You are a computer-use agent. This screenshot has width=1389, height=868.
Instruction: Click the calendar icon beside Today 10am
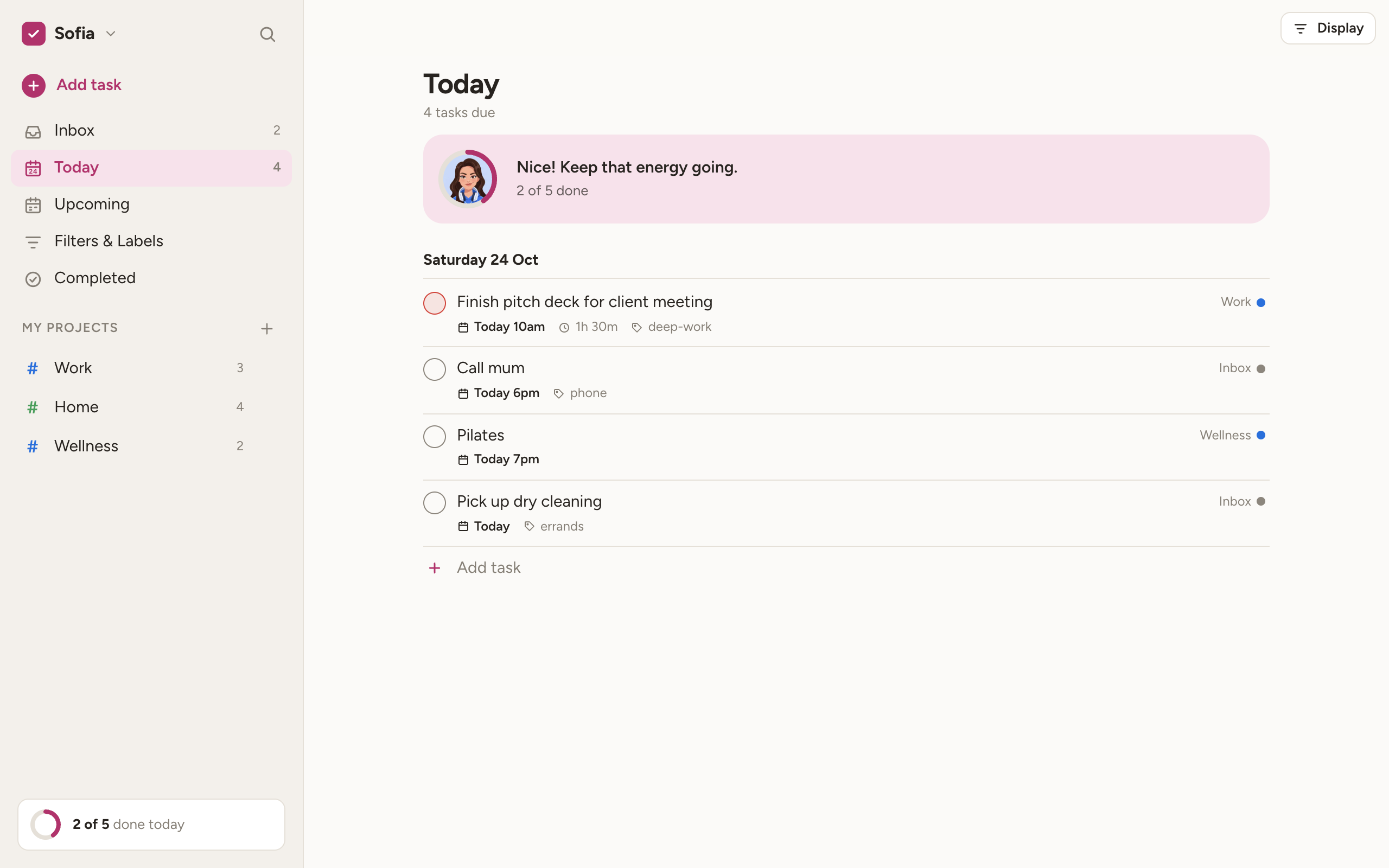click(463, 327)
